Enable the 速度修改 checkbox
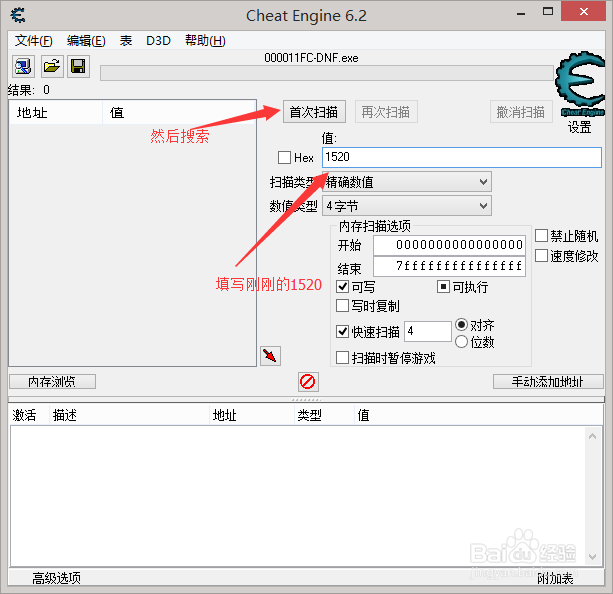Screen dimensions: 613x594 [541, 256]
